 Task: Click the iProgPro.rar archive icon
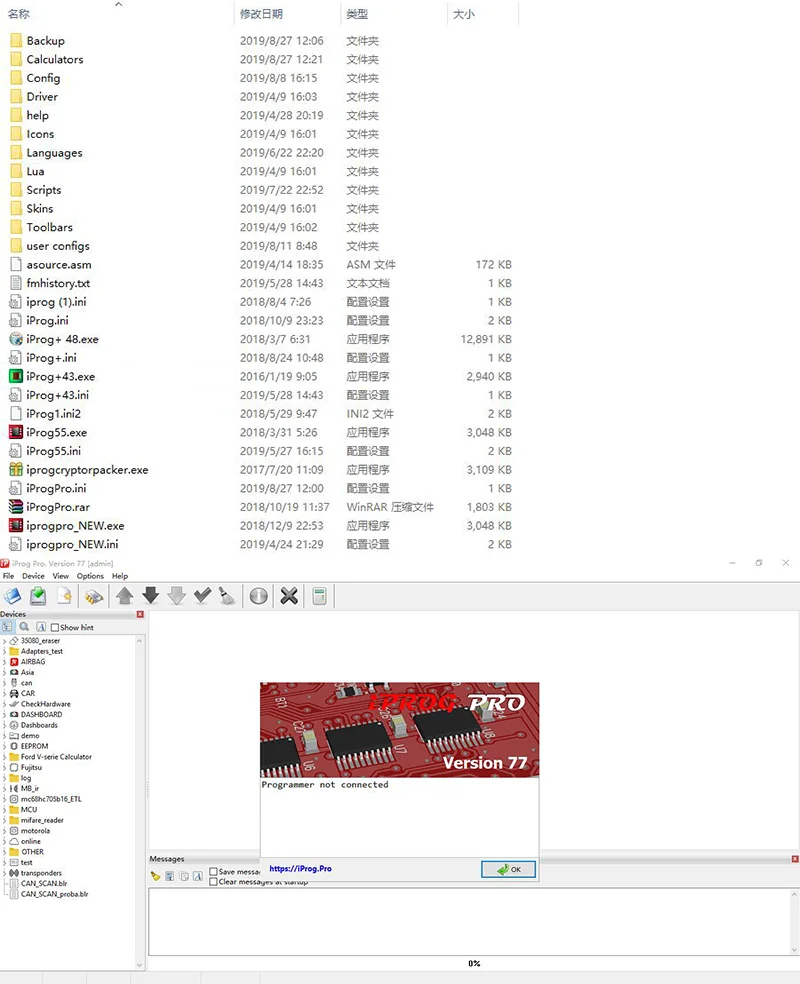pyautogui.click(x=16, y=506)
